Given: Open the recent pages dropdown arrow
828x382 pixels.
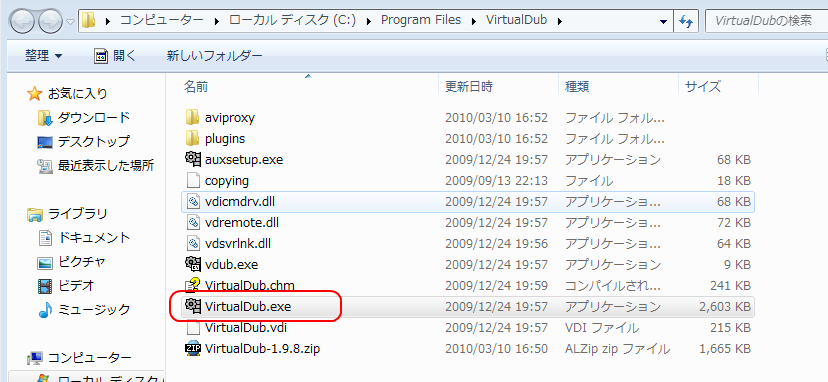Looking at the screenshot, I should [x=71, y=22].
